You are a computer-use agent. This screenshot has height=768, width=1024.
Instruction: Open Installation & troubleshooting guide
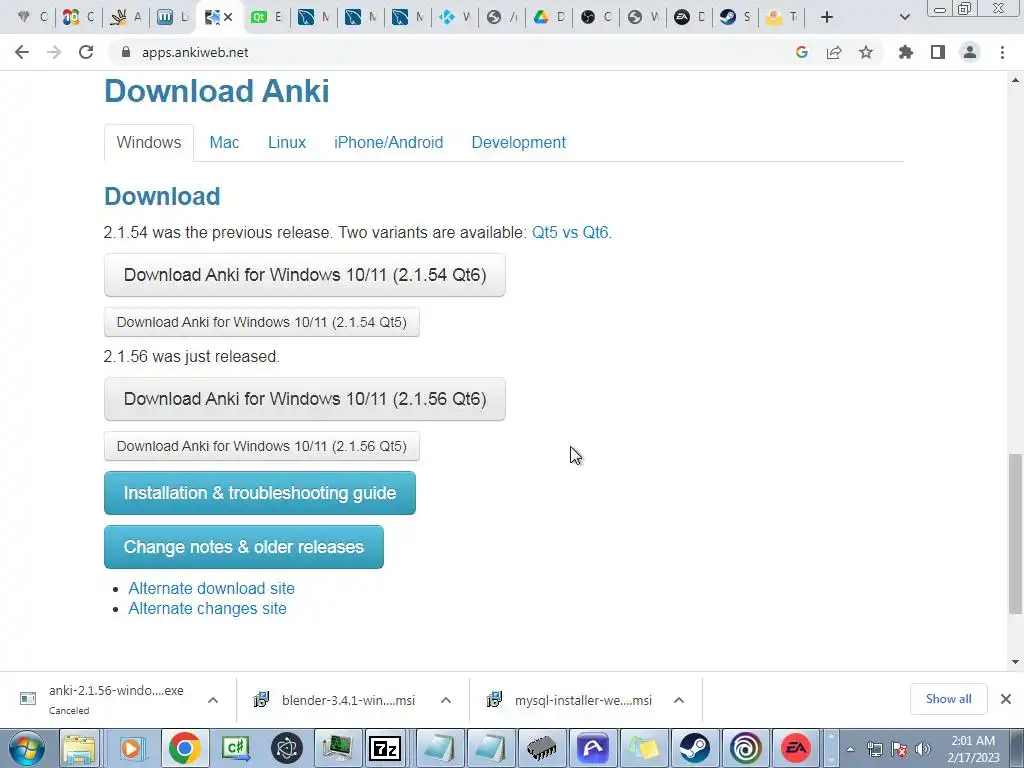[260, 493]
